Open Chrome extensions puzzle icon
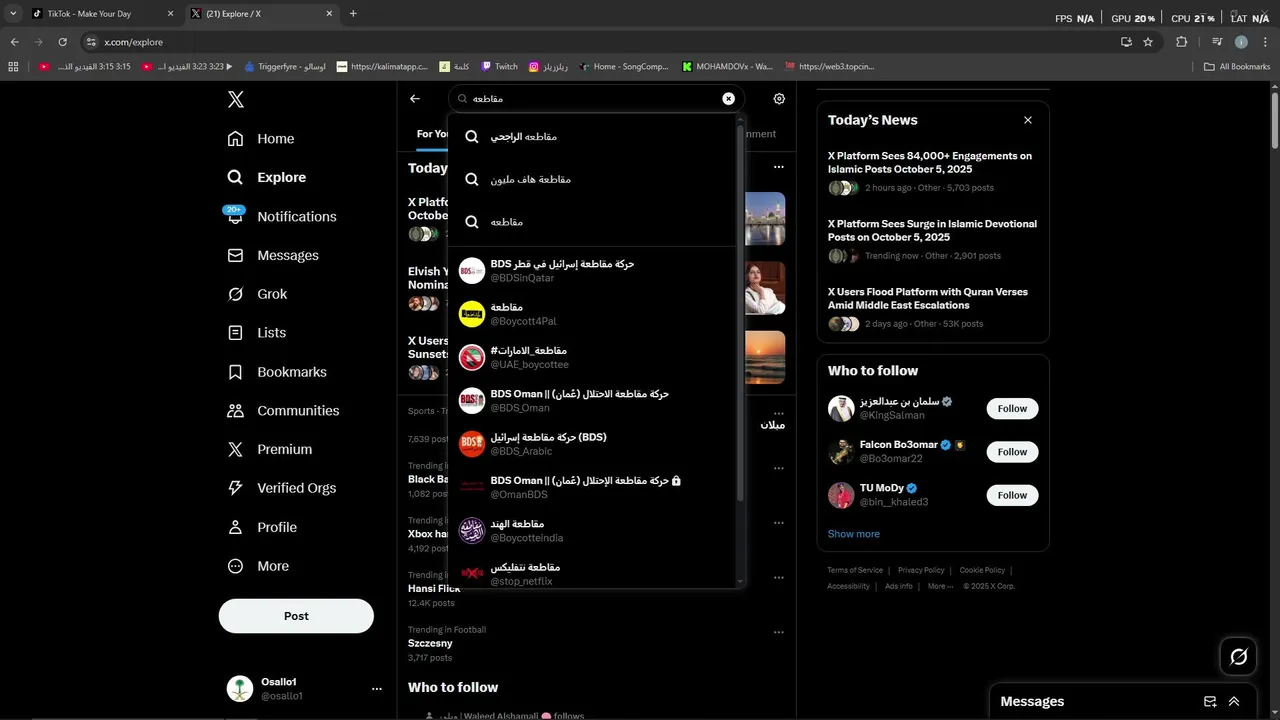 pos(1182,42)
